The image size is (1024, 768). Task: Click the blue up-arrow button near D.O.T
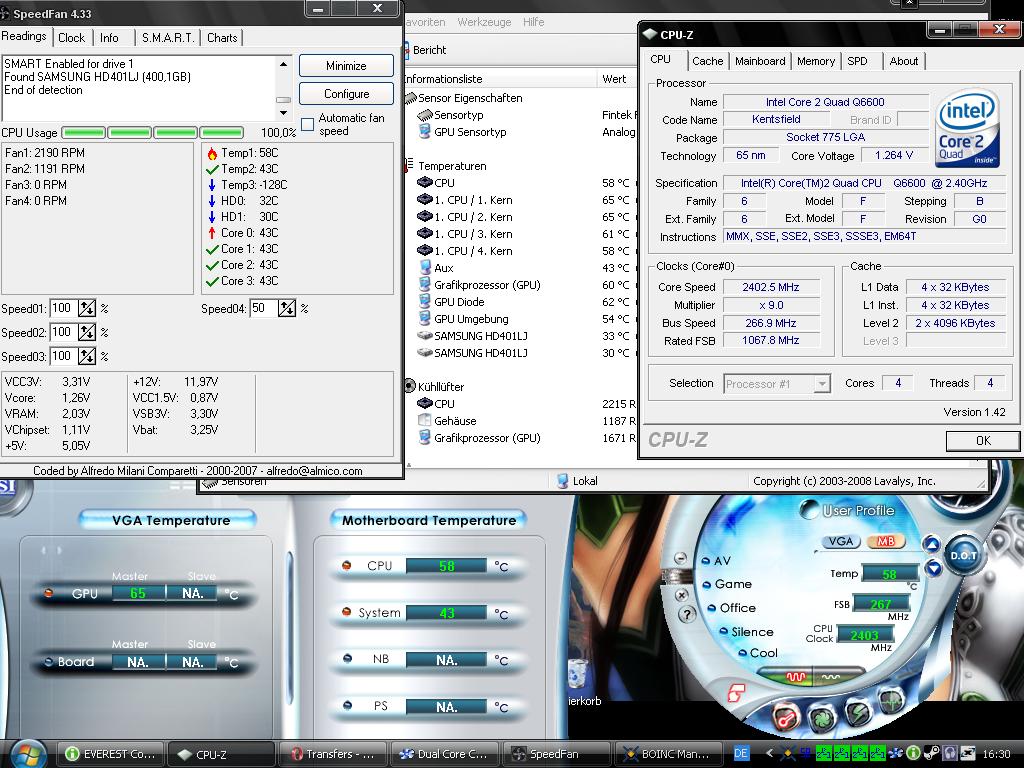(931, 543)
